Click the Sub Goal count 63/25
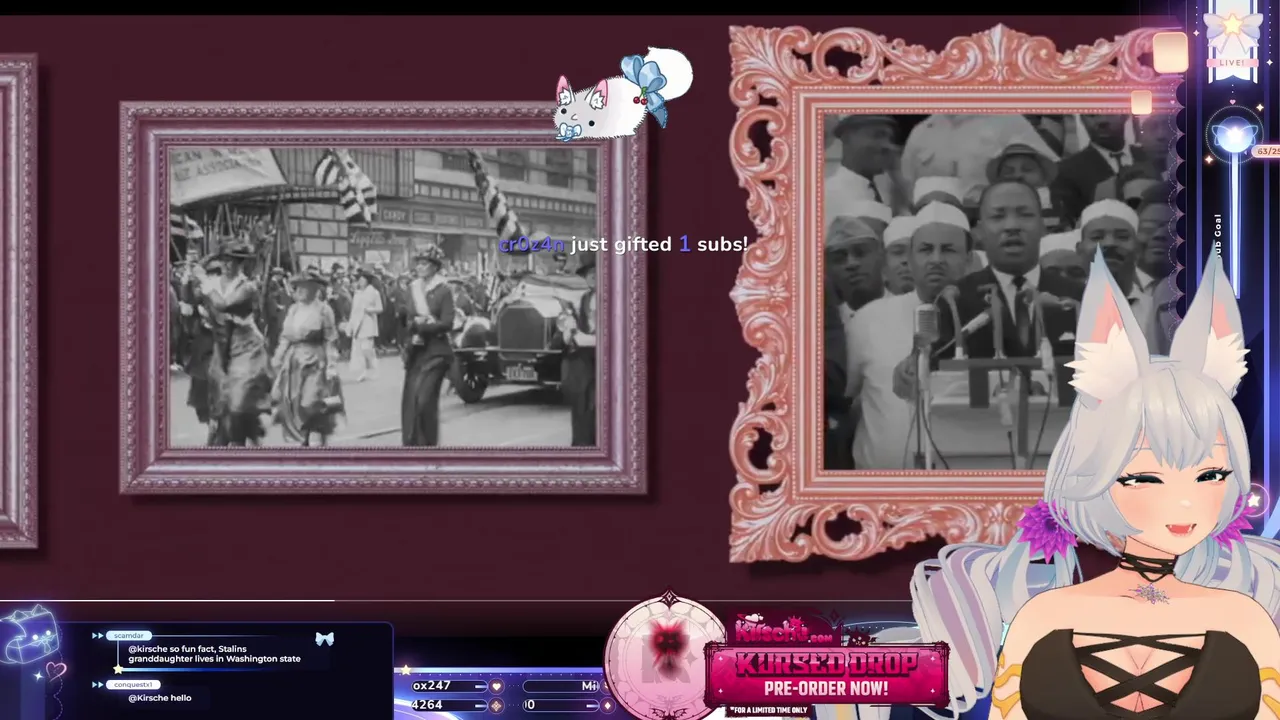Viewport: 1280px width, 720px height. point(1267,151)
